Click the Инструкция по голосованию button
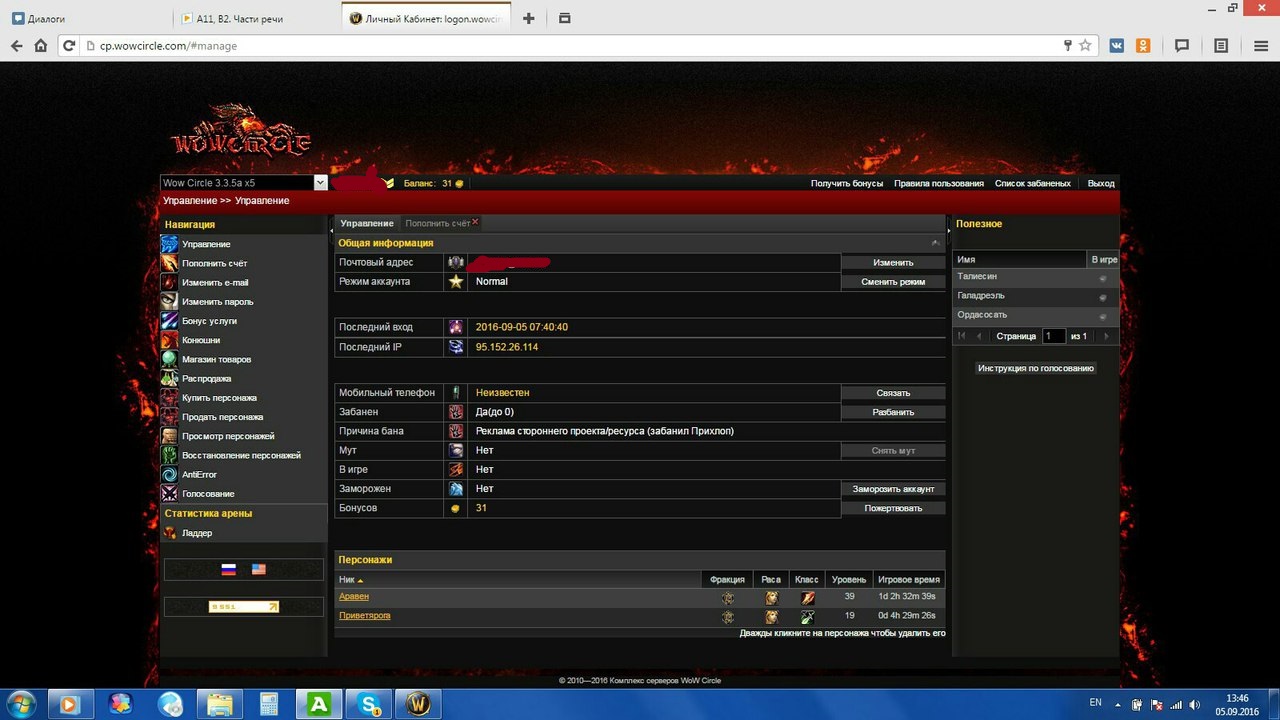This screenshot has width=1280, height=720. 1036,368
